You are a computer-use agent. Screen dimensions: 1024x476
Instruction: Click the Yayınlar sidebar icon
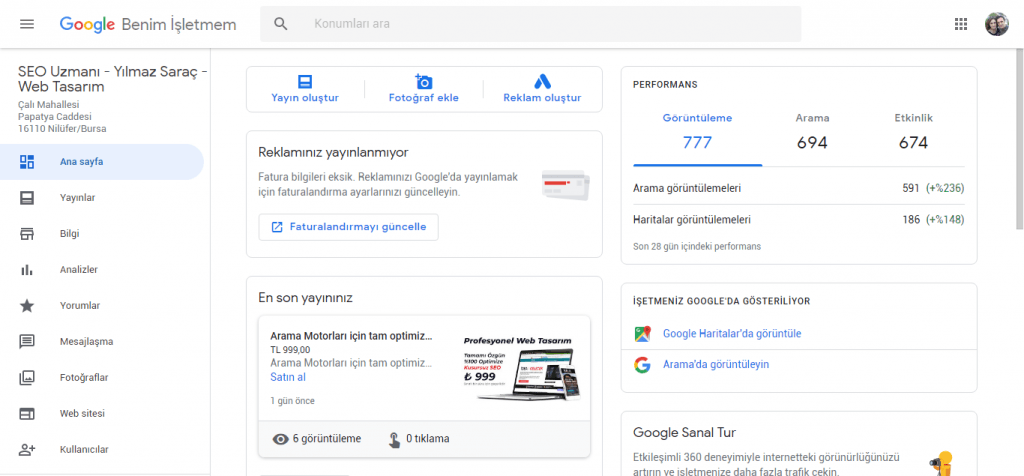[x=27, y=198]
